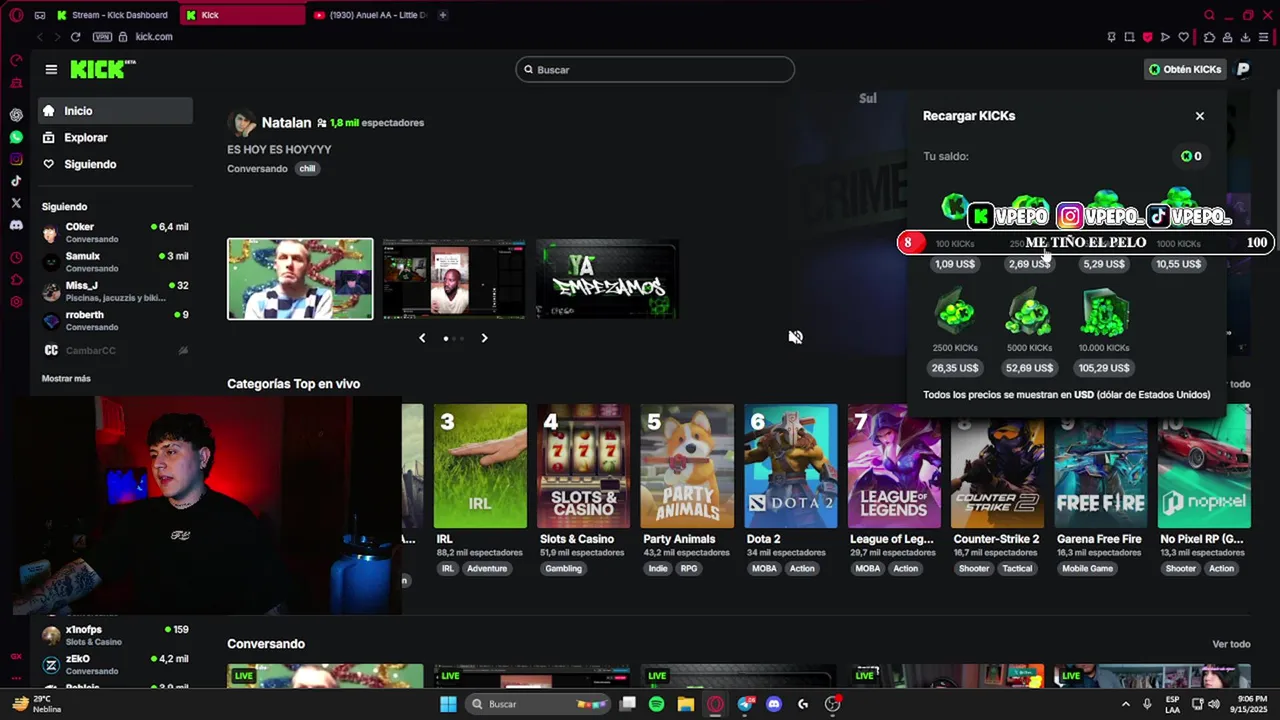Open X (Twitter) in Opera sidebar

(x=16, y=203)
